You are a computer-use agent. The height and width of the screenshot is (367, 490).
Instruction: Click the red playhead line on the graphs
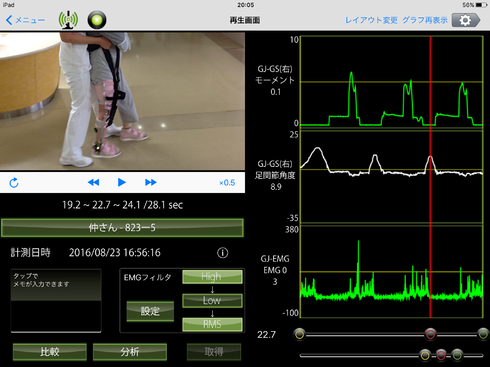click(430, 177)
